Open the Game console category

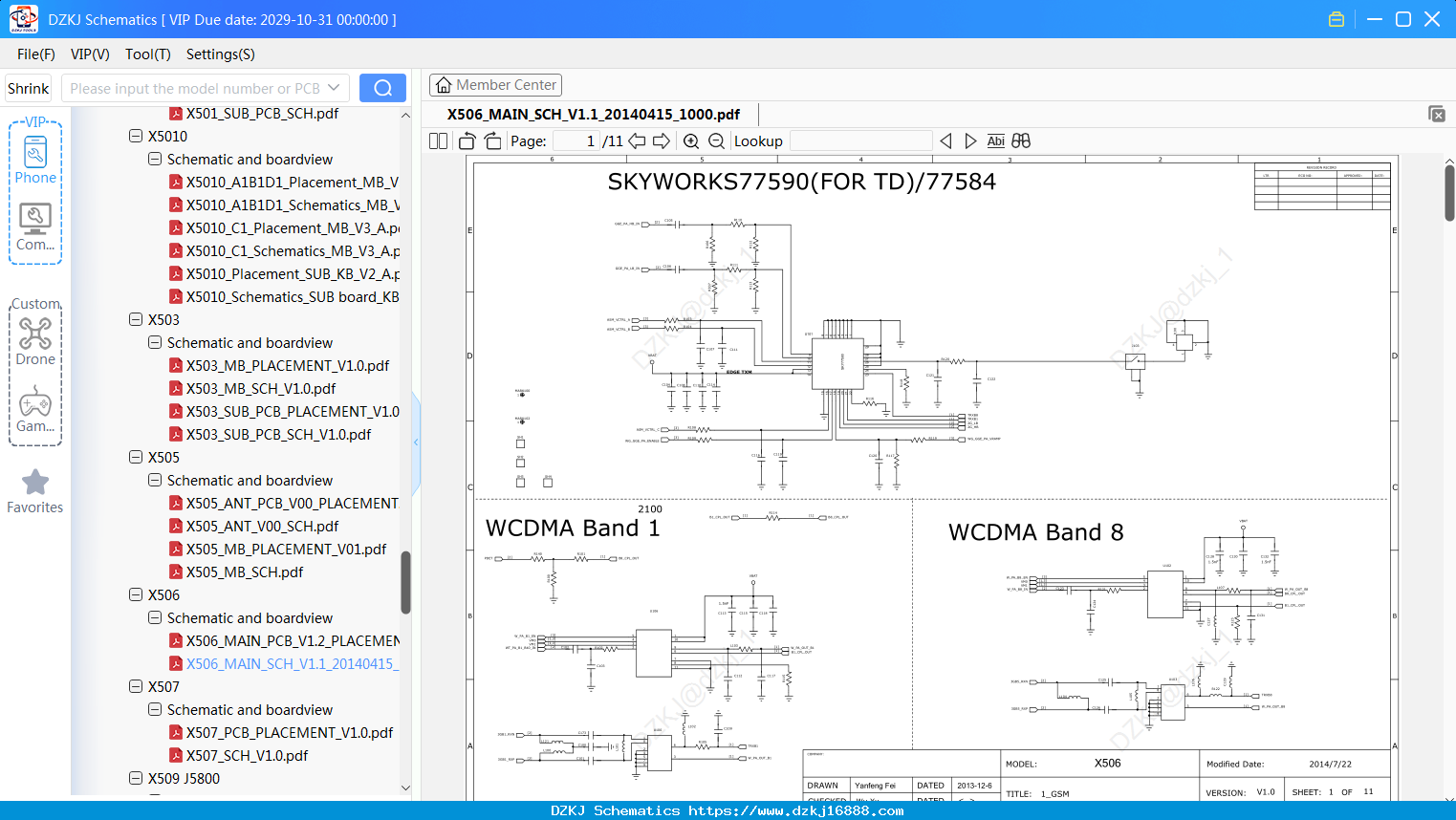tap(35, 409)
